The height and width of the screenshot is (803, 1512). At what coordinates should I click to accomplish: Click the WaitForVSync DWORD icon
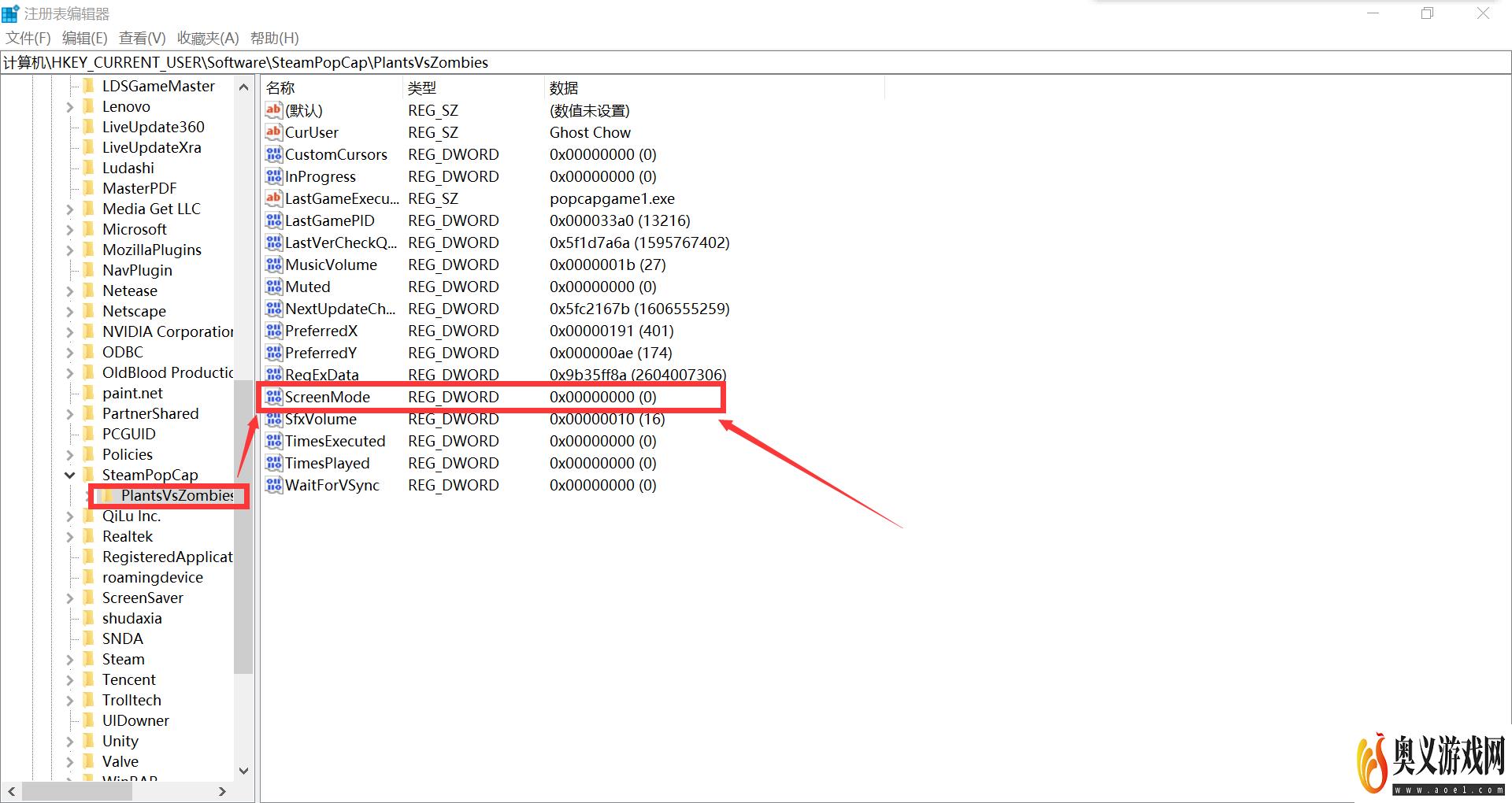[273, 485]
